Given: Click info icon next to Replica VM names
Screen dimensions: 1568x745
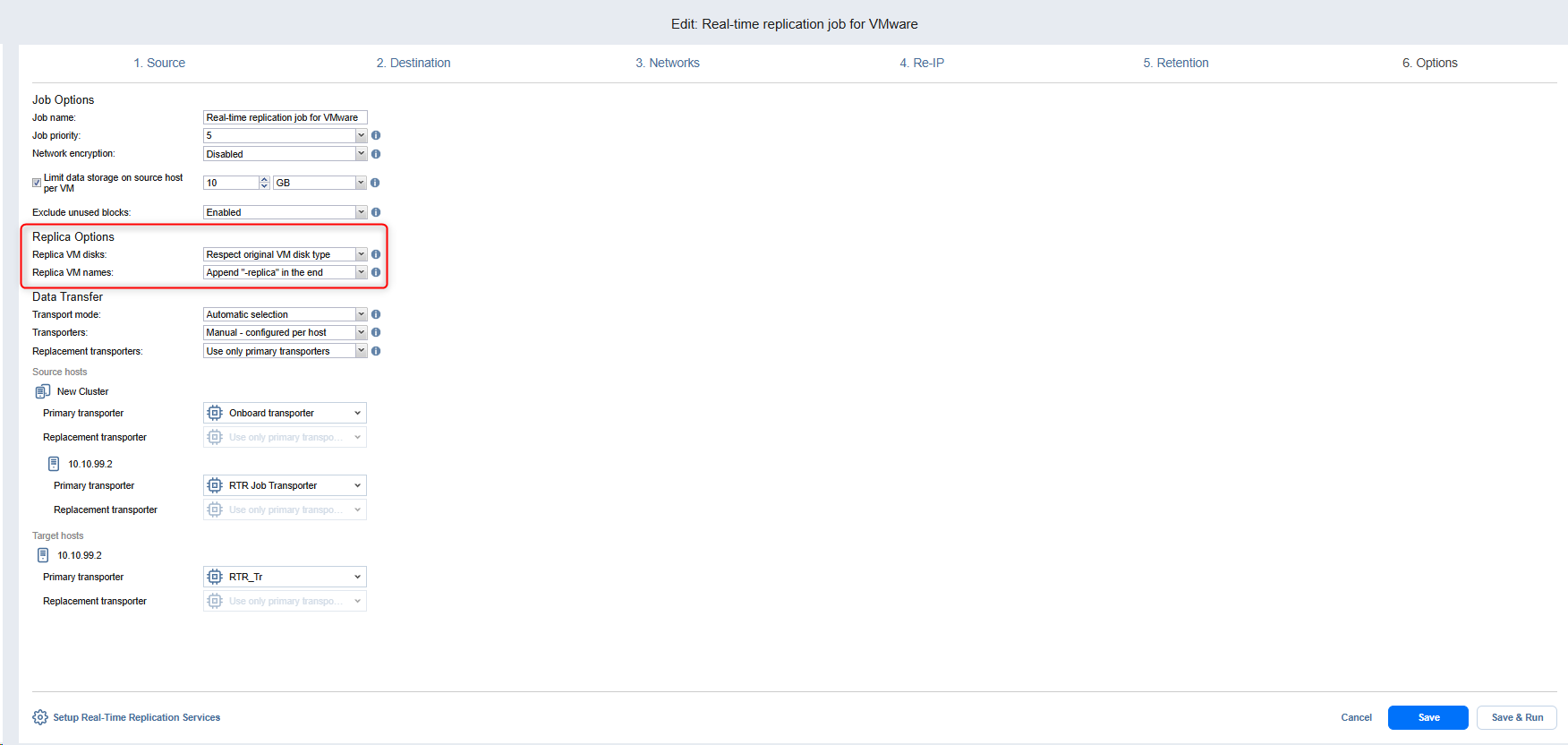Looking at the screenshot, I should coord(376,272).
